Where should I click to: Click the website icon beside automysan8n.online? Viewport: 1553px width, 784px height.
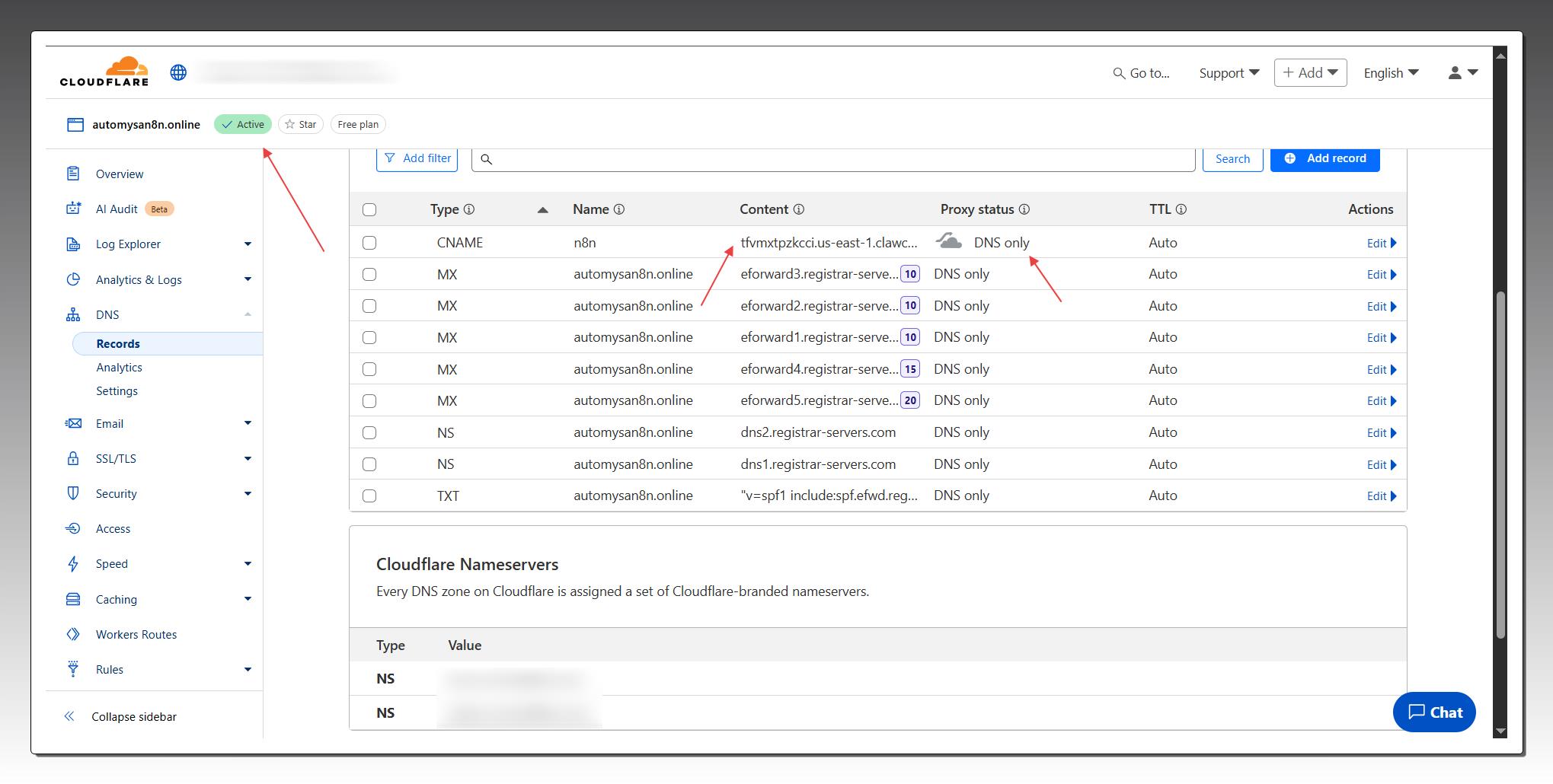[x=75, y=125]
